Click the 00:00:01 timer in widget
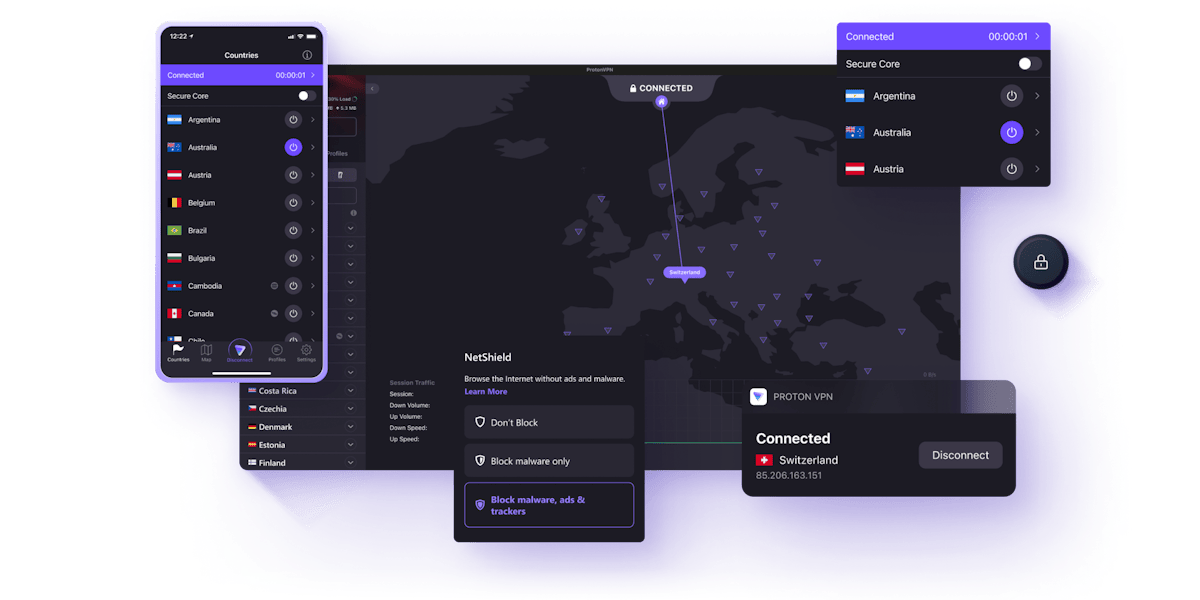The width and height of the screenshot is (1200, 600). [x=1008, y=37]
